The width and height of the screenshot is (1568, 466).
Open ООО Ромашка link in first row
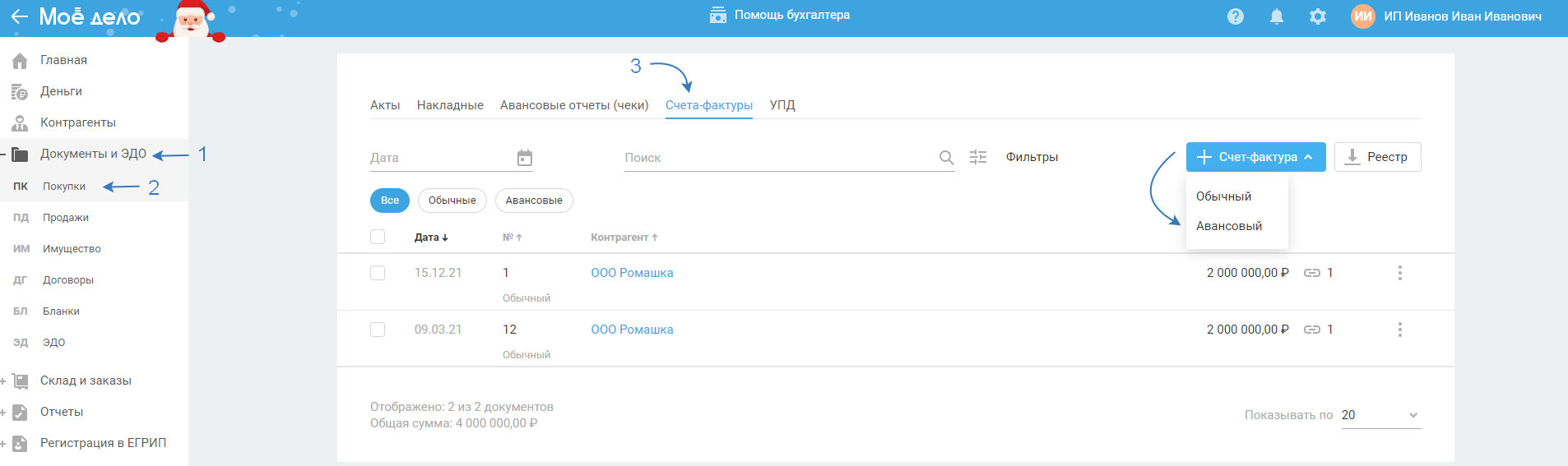click(x=632, y=273)
